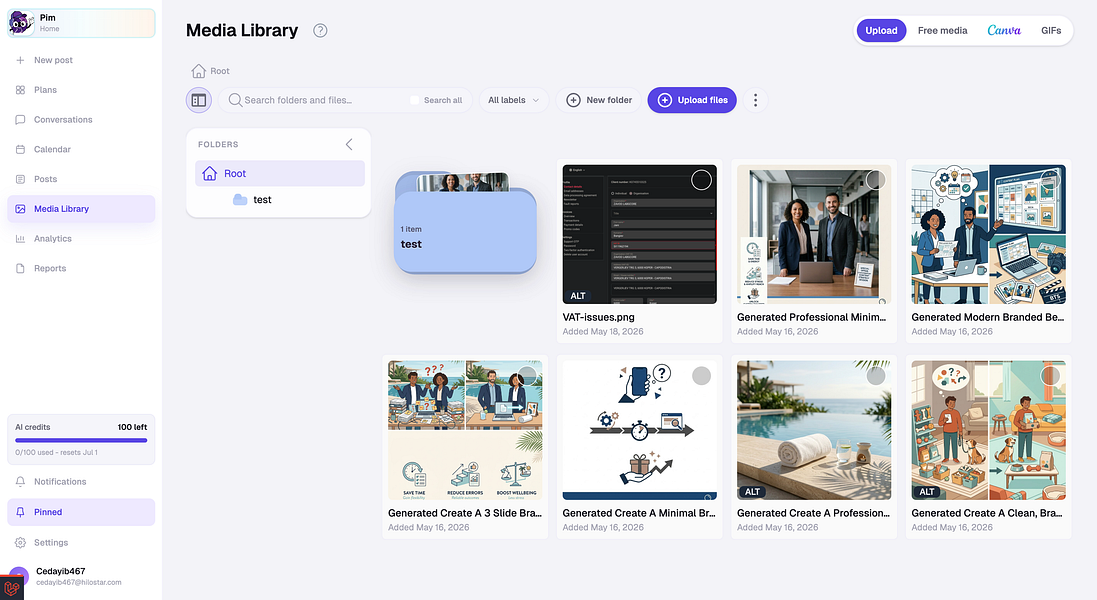Click the Reports file icon

pos(20,269)
